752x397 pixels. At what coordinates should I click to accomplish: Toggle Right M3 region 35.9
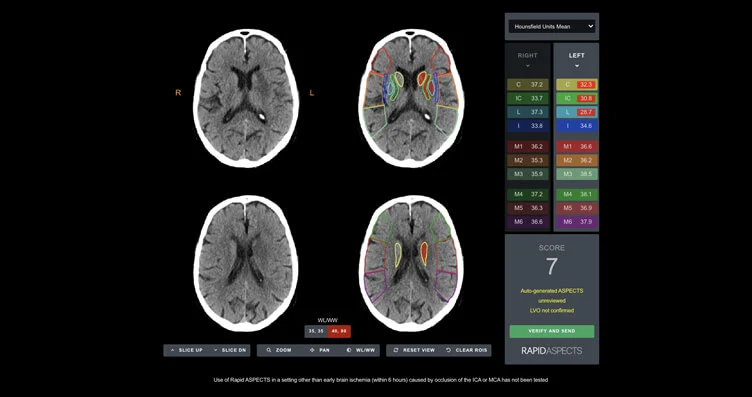(x=528, y=175)
